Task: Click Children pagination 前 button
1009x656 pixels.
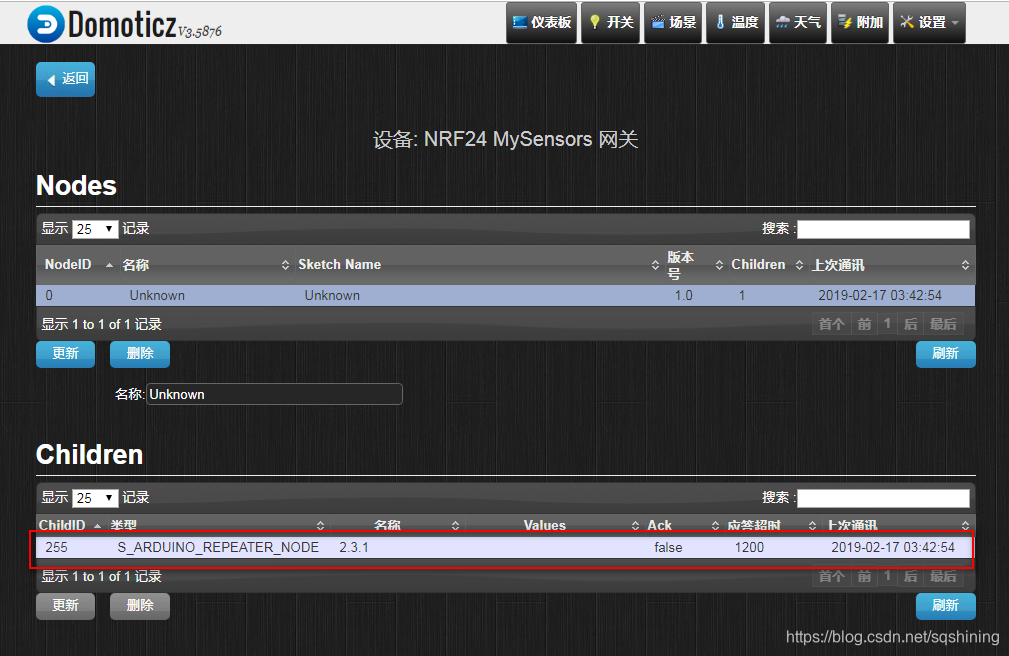Action: point(864,576)
